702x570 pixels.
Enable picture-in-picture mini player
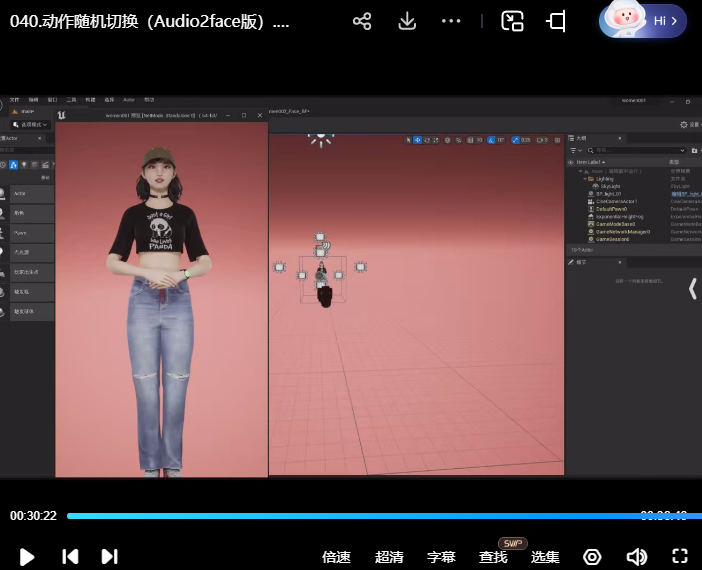(x=513, y=21)
